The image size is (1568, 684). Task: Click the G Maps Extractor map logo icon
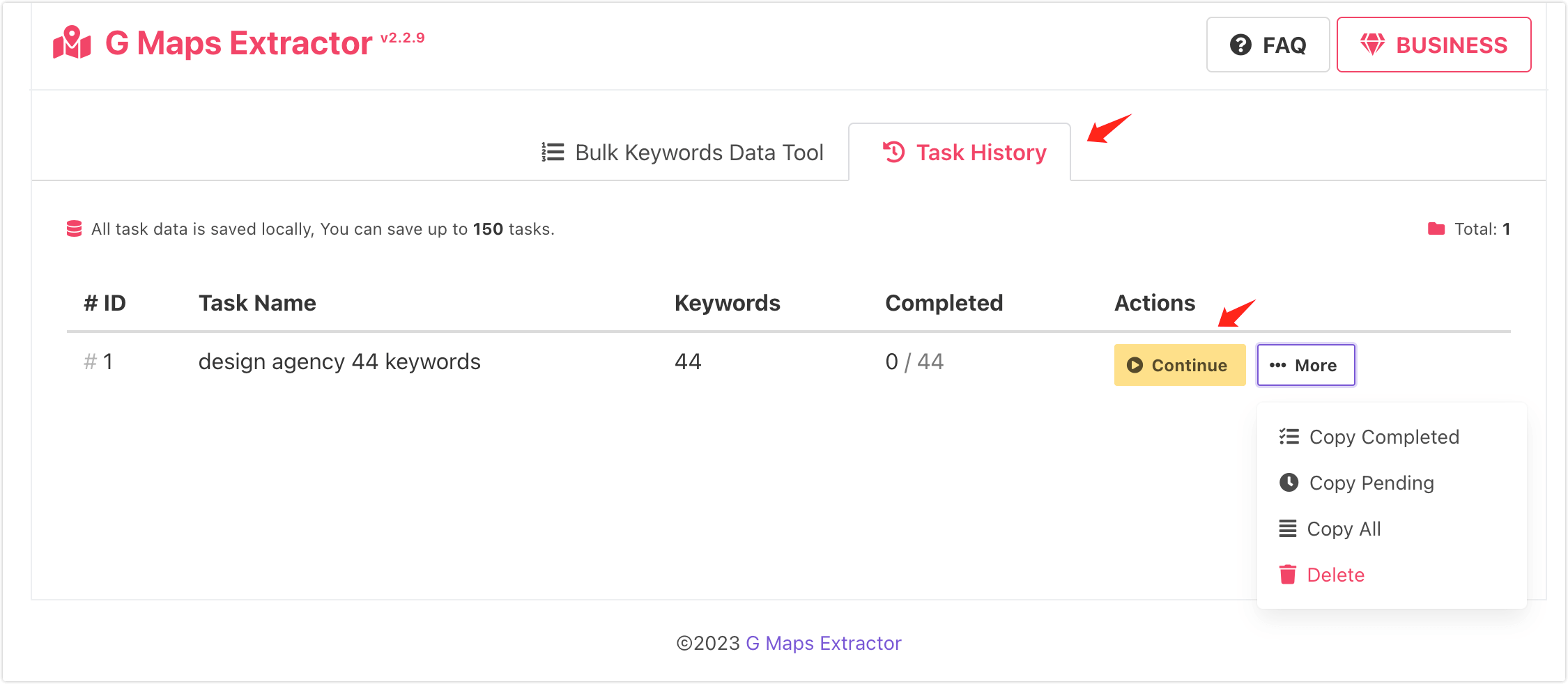(72, 43)
